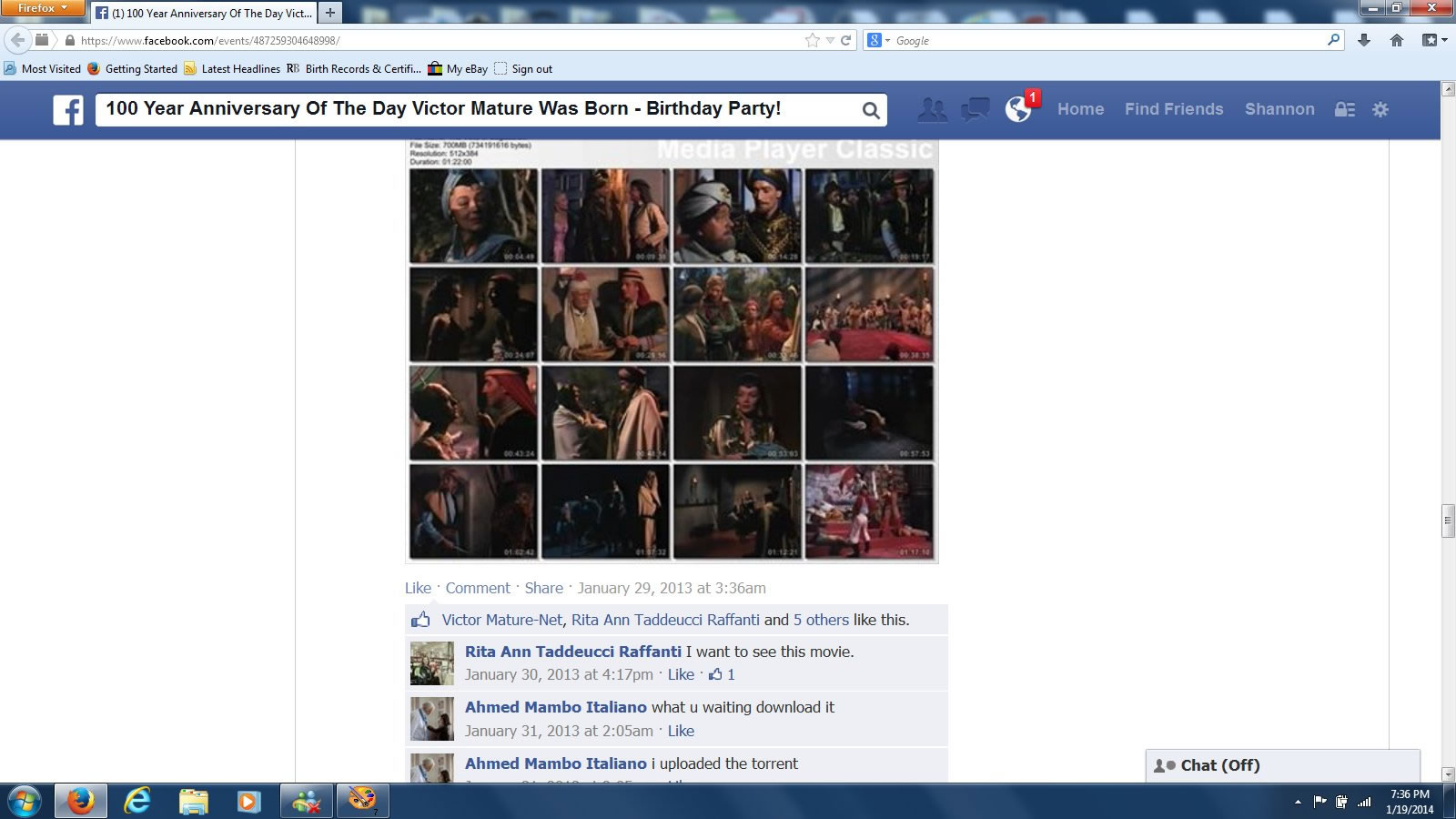The width and height of the screenshot is (1456, 819).
Task: Click Comment under the movie post
Action: pyautogui.click(x=478, y=588)
